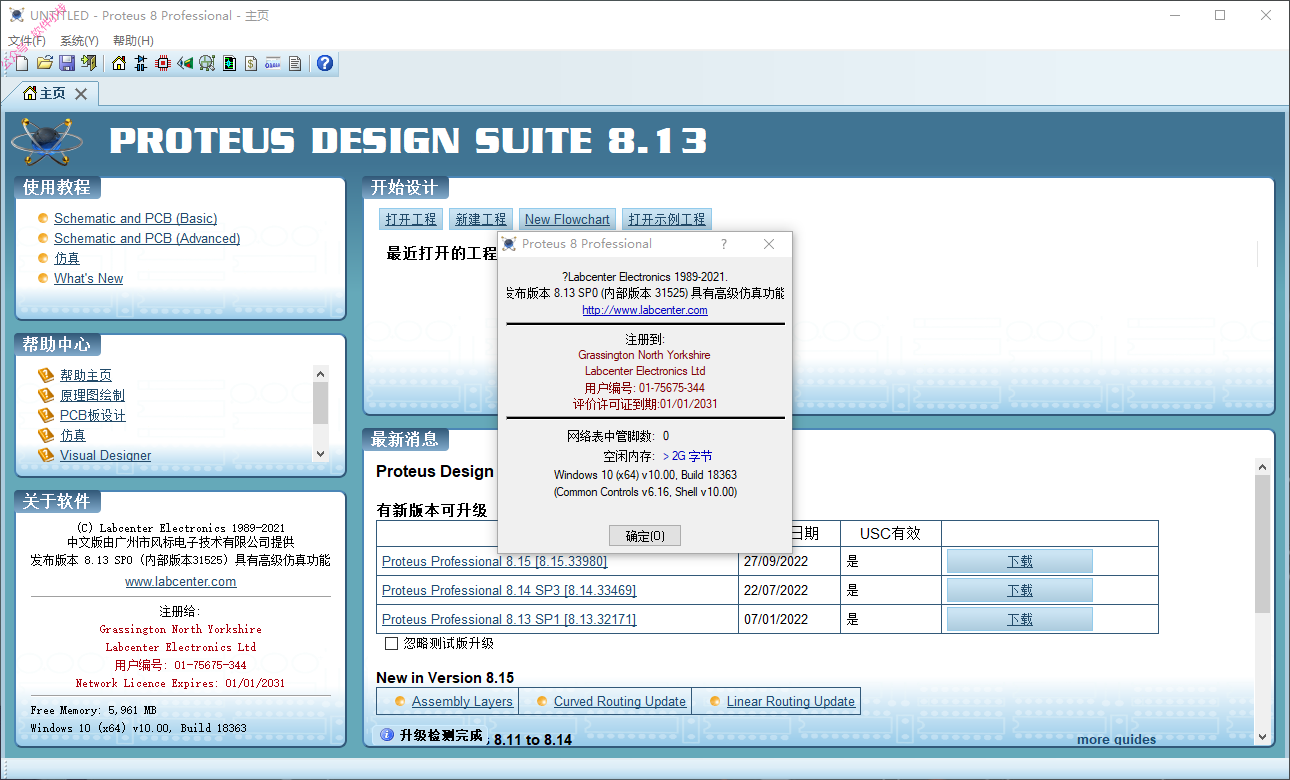The image size is (1290, 780).
Task: Open the 文件(F) menu
Action: pyautogui.click(x=27, y=41)
